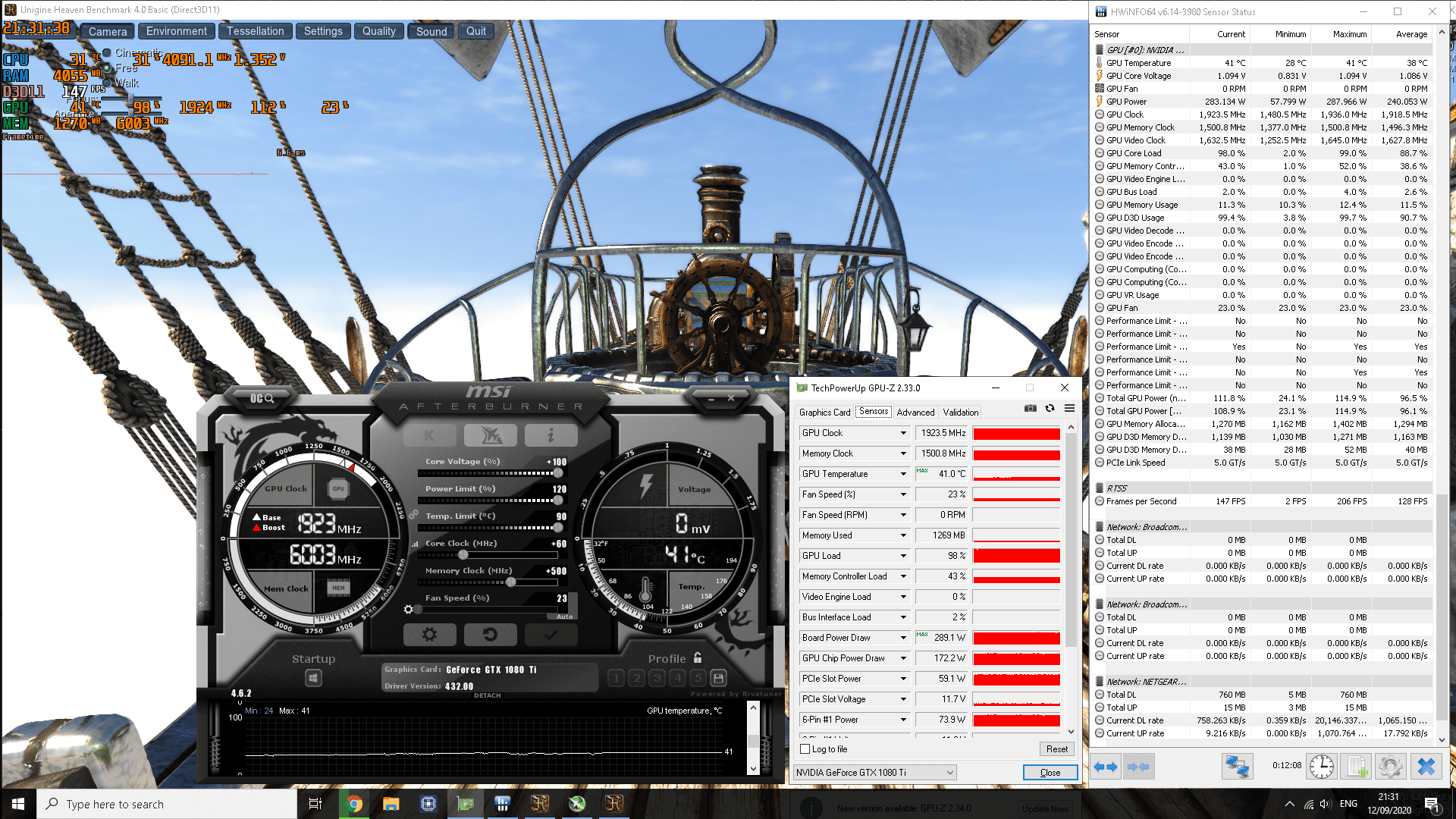Click Afterburner's fighter-jet logo button
The image size is (1456, 819).
point(490,435)
